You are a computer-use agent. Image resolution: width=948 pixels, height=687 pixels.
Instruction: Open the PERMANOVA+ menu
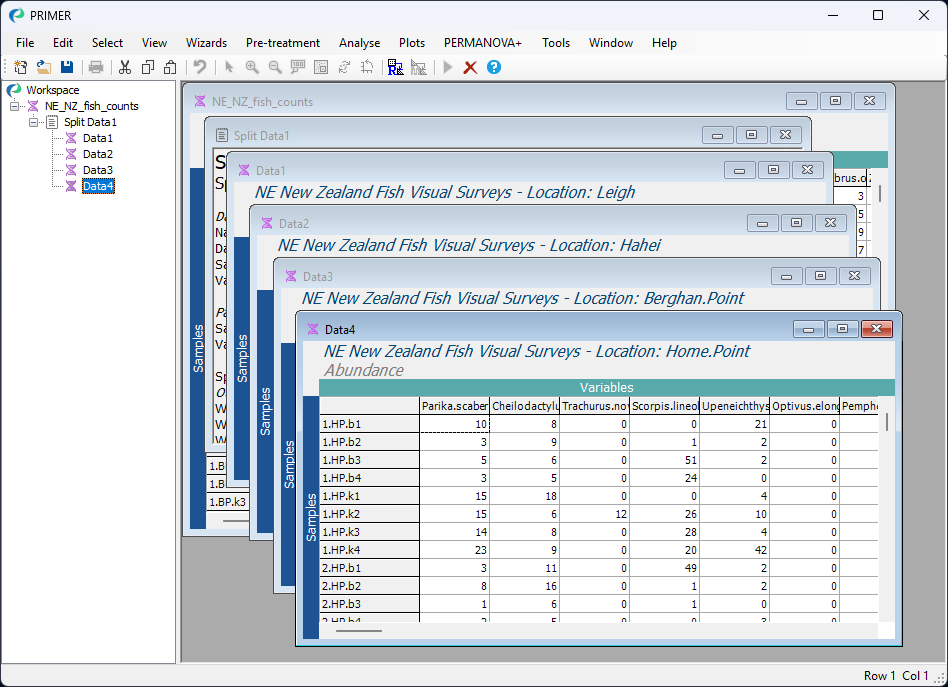483,43
